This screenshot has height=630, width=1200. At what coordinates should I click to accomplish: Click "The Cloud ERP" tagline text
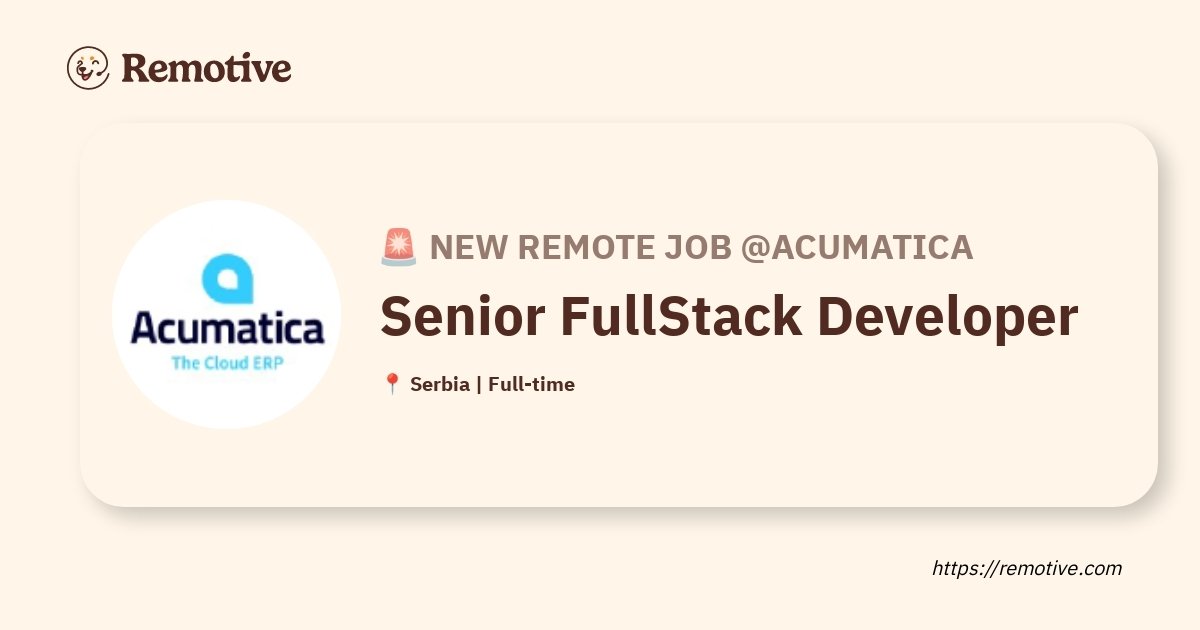(227, 362)
